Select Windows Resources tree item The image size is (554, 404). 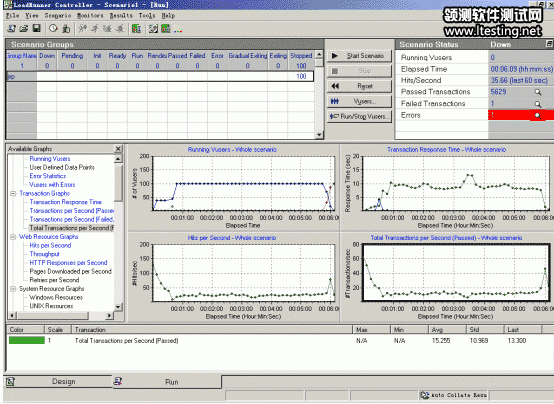(x=56, y=297)
